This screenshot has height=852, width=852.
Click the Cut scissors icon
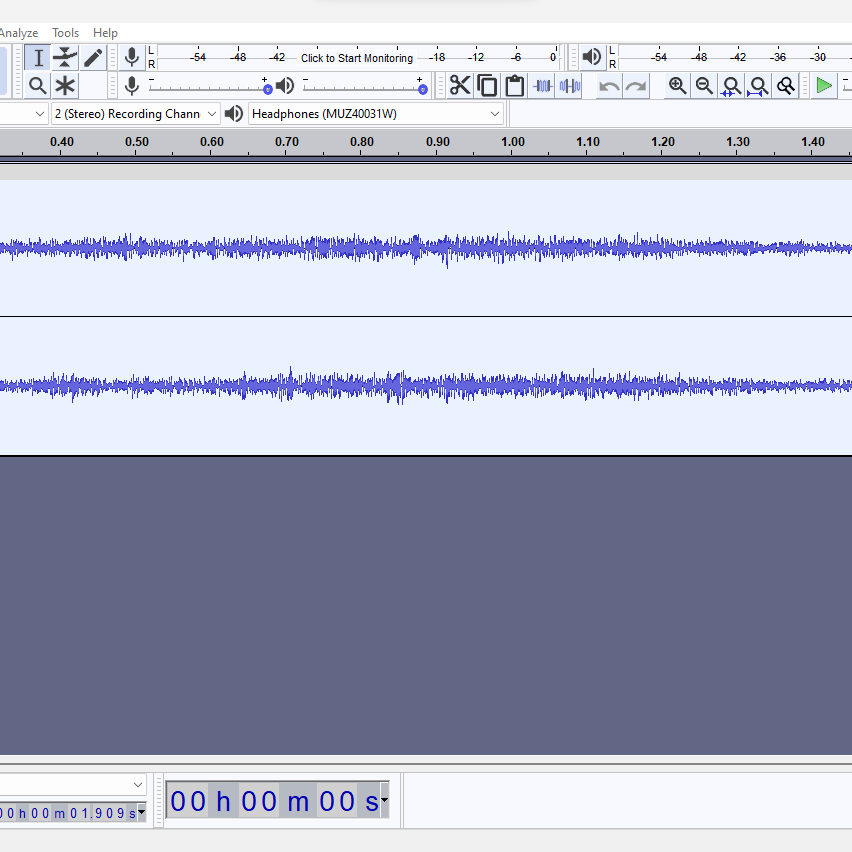(x=460, y=86)
